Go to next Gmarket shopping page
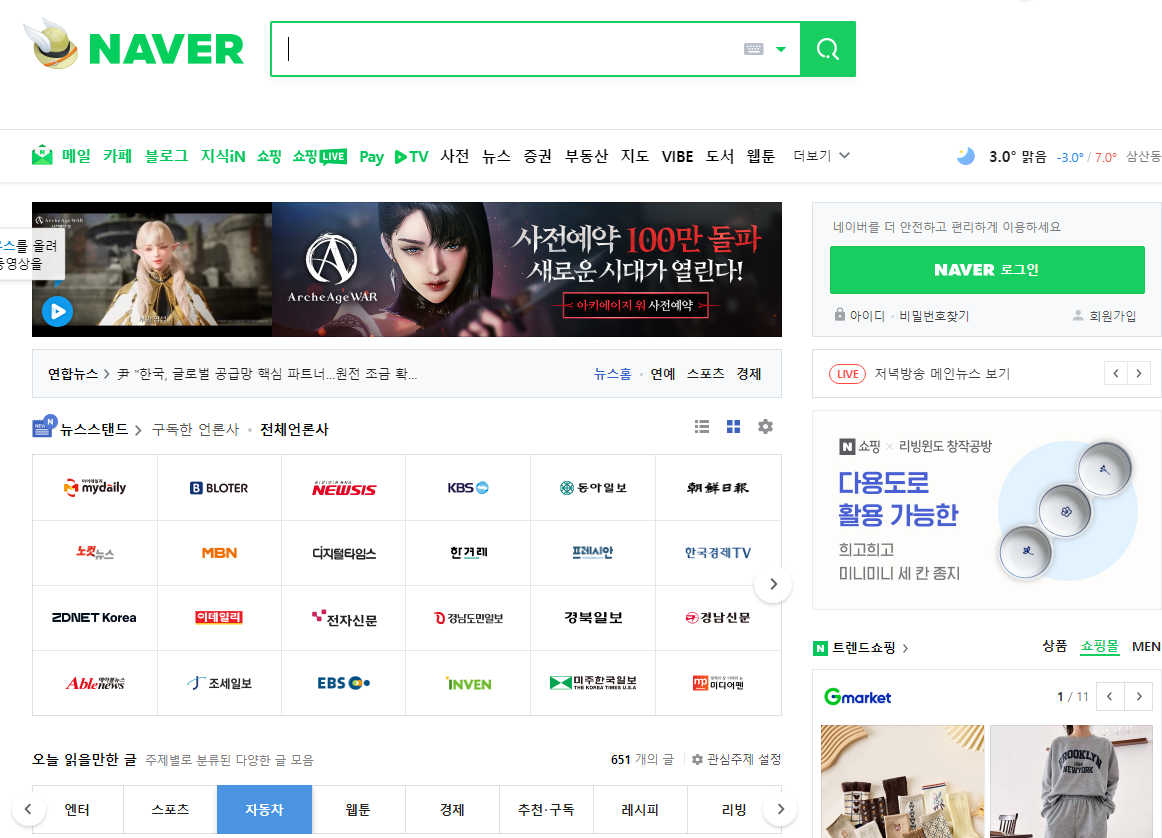This screenshot has height=838, width=1162. pos(1139,696)
